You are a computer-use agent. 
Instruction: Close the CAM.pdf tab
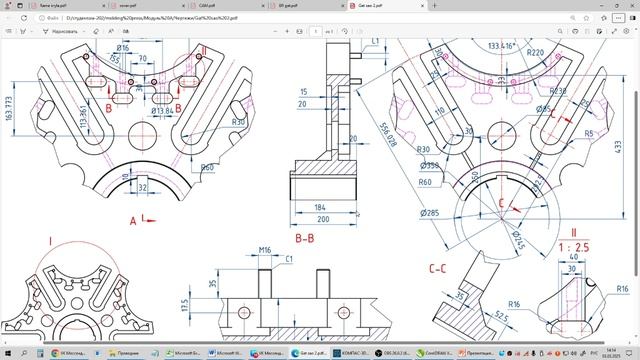point(263,6)
